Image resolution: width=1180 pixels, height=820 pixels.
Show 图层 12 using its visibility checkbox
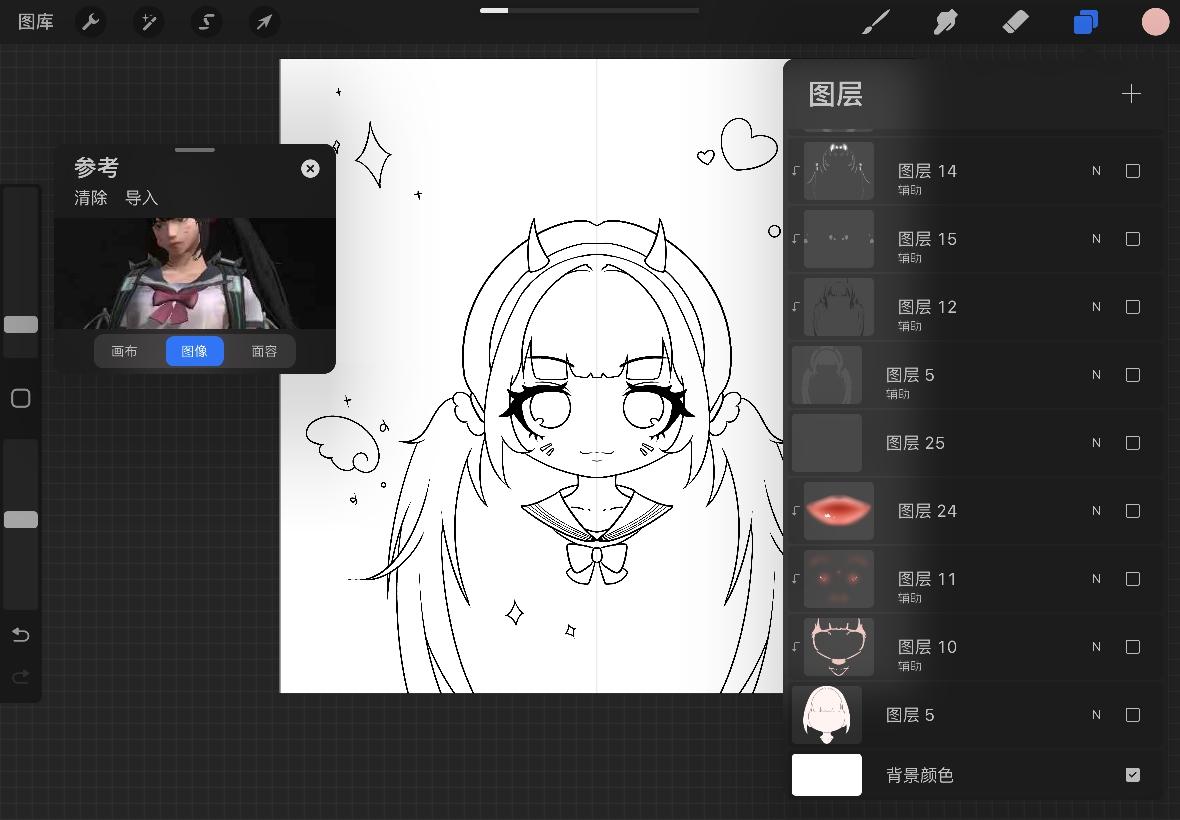(1133, 307)
